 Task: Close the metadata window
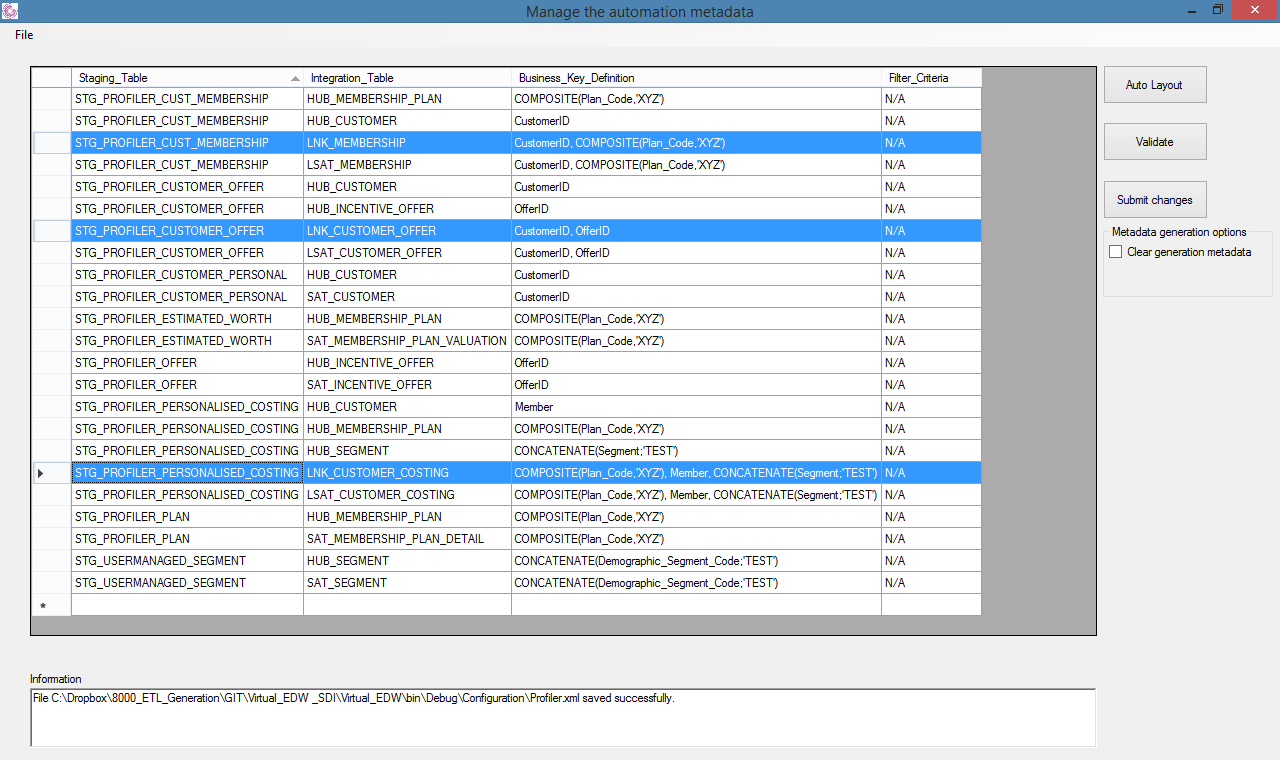click(1254, 9)
